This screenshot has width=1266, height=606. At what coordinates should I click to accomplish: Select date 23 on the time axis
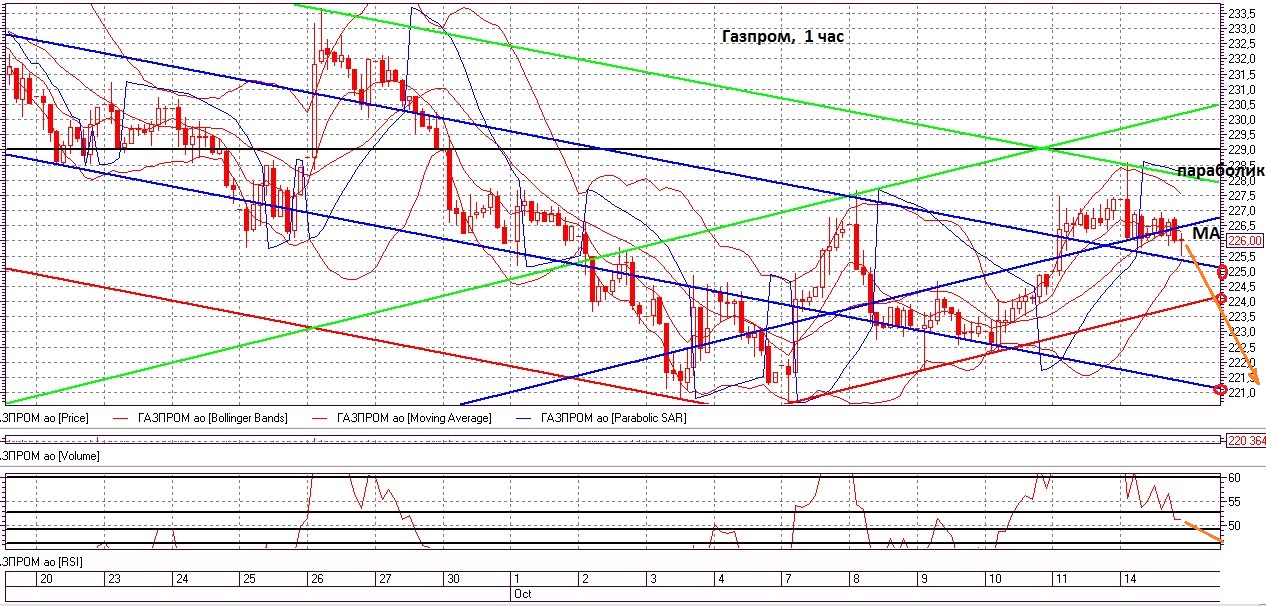pos(114,579)
